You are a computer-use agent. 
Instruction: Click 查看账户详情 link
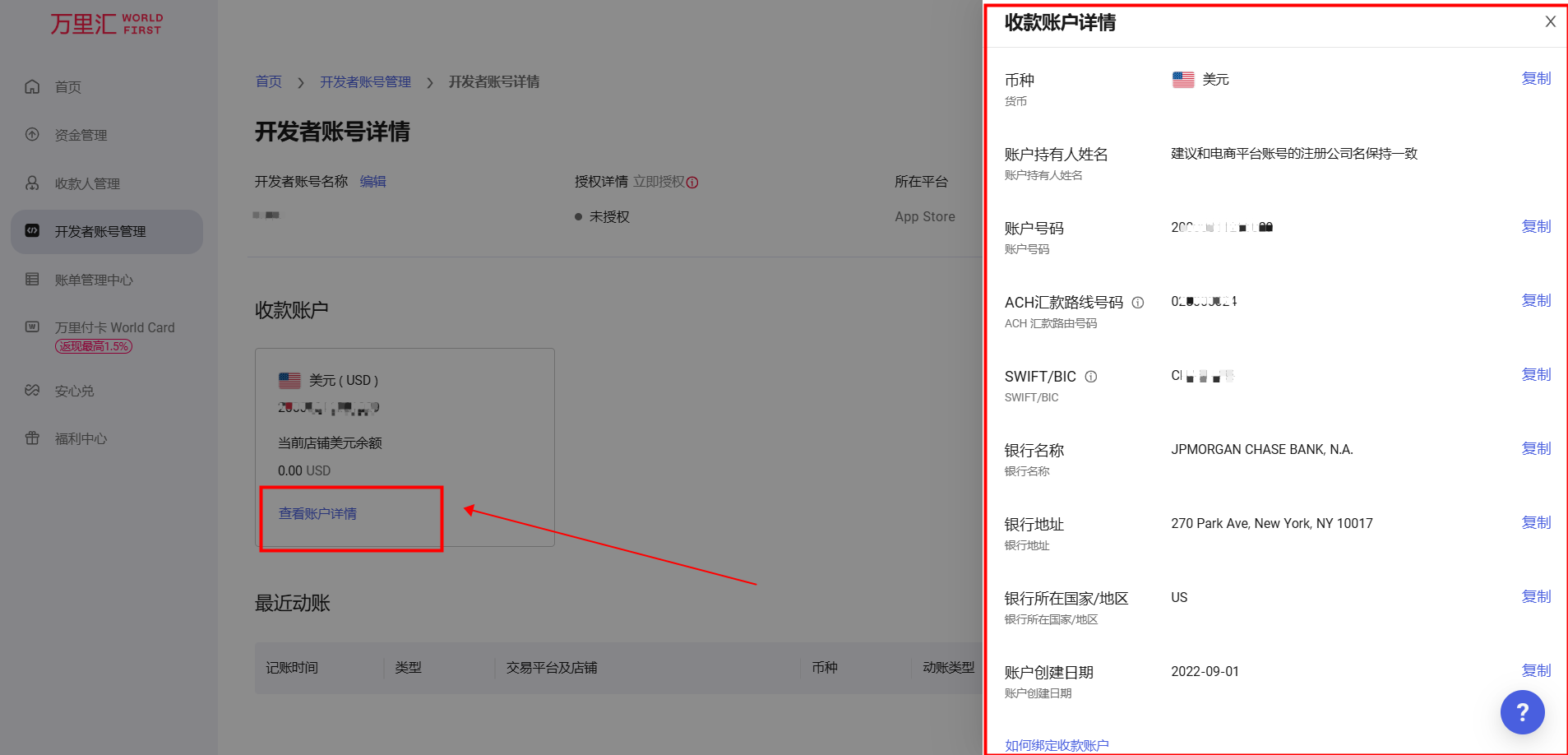[x=317, y=514]
